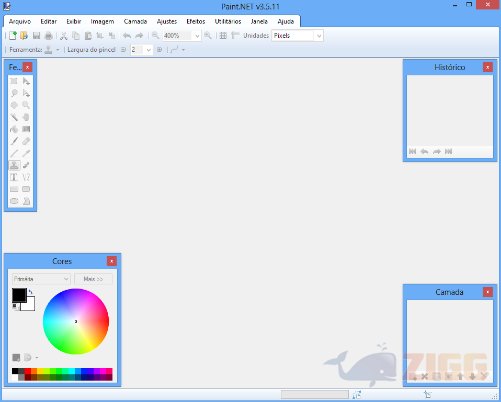
Task: Select the Rectangle Select tool
Action: point(14,81)
